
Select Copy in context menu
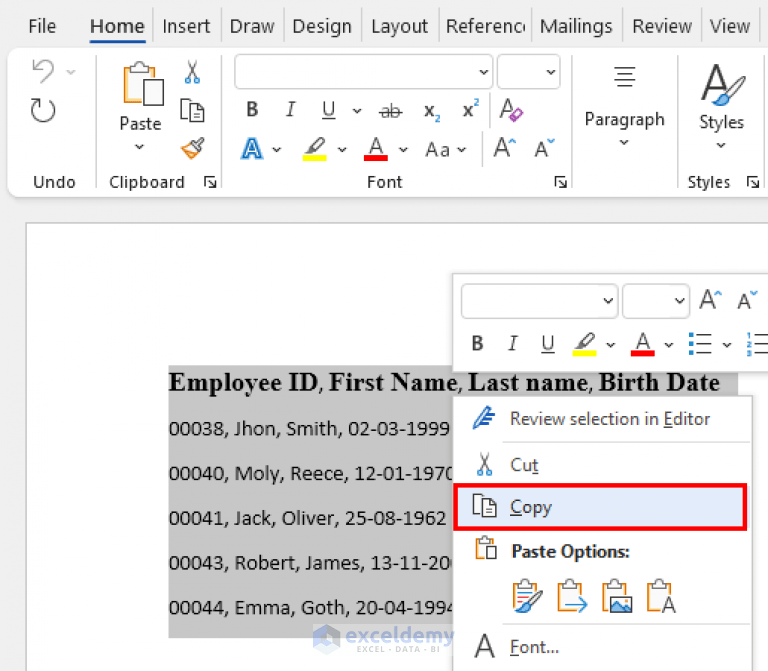[600, 507]
